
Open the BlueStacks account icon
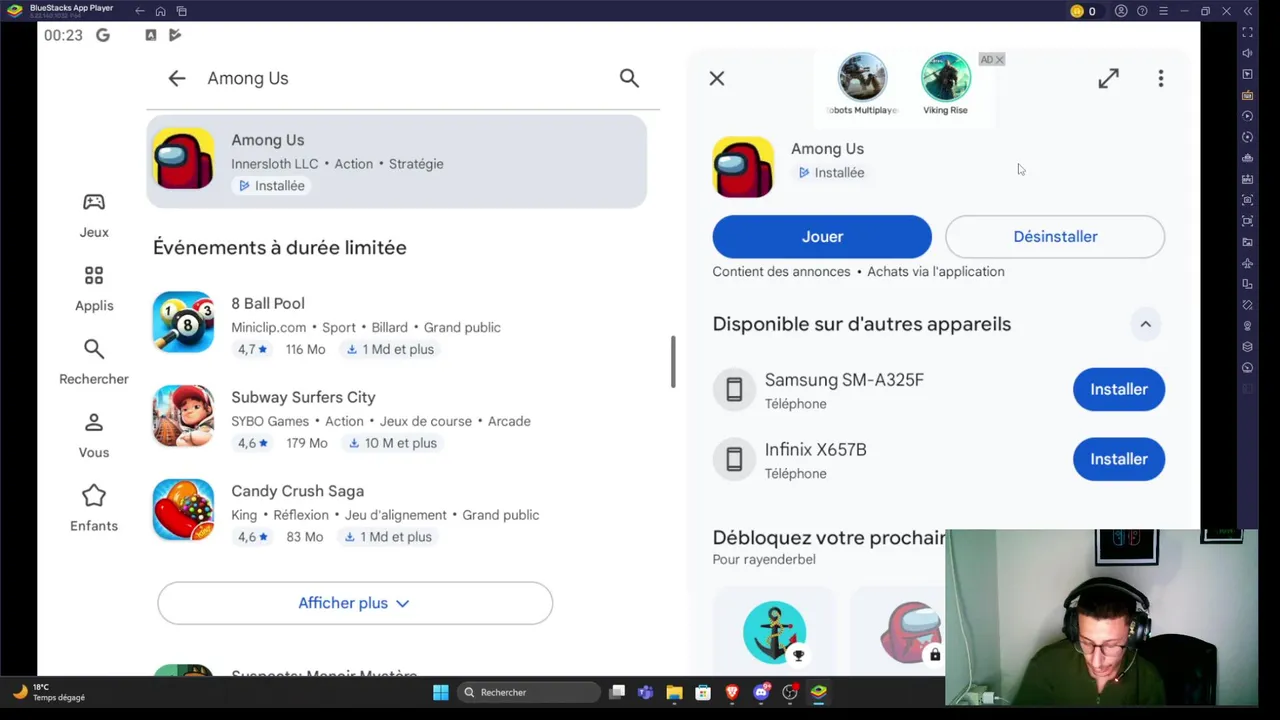(1121, 11)
